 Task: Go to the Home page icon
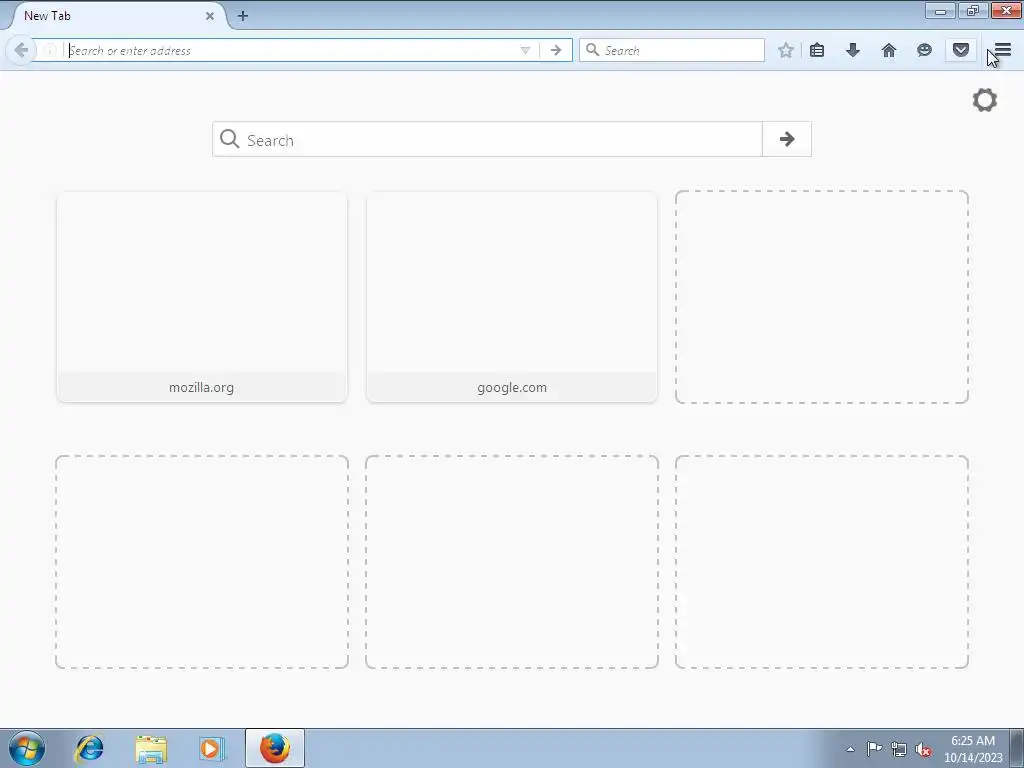(x=889, y=50)
